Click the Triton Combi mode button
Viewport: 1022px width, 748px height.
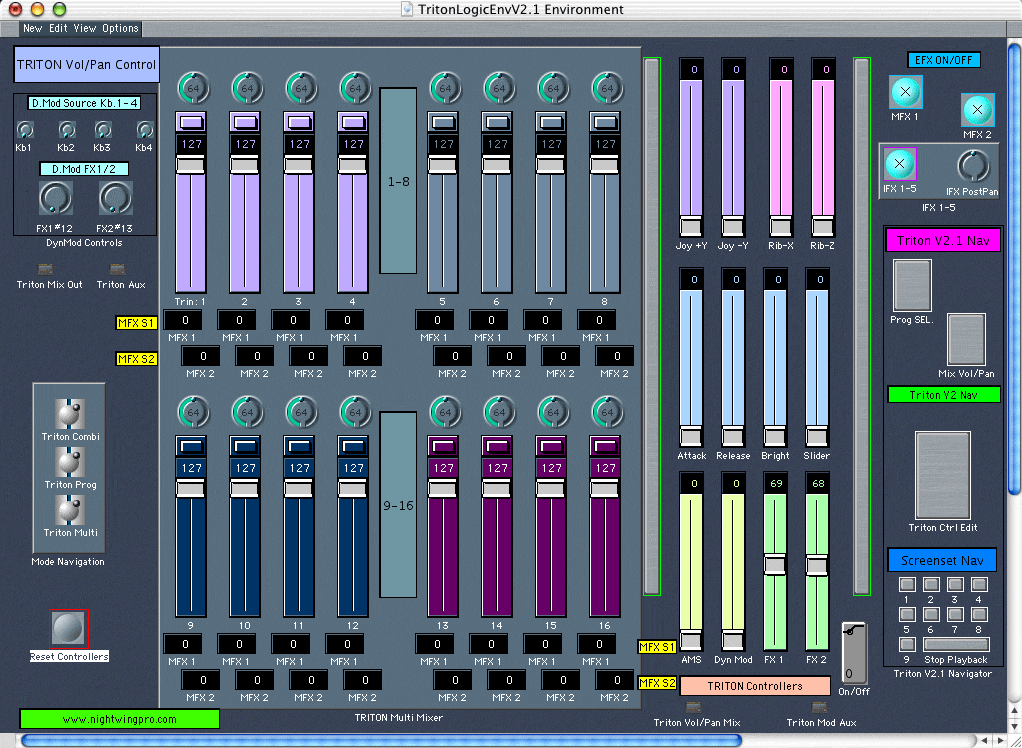coord(69,414)
